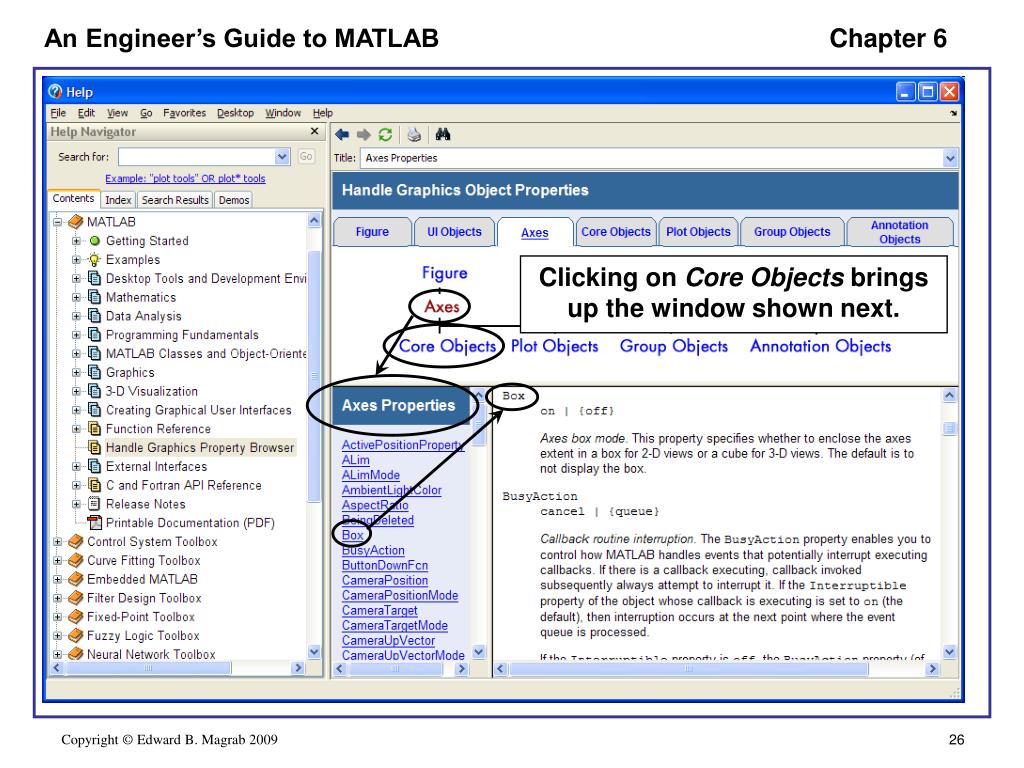Image resolution: width=1024 pixels, height=768 pixels.
Task: Click the green Refresh icon
Action: point(385,135)
